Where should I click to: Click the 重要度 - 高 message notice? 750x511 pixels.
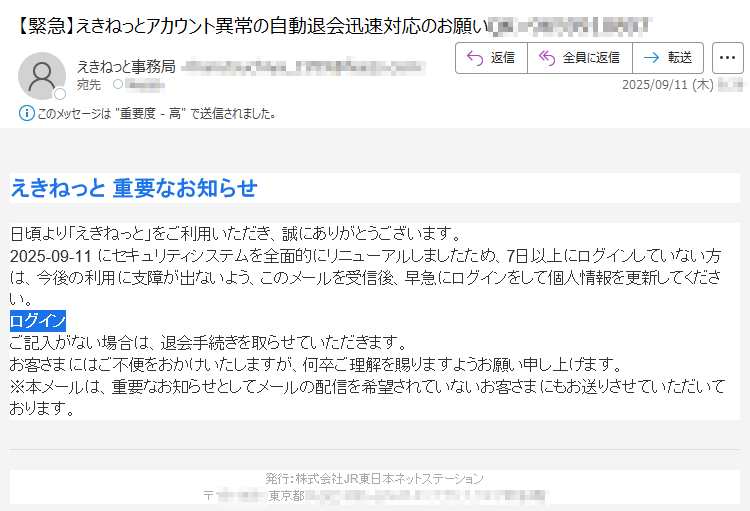pos(156,114)
